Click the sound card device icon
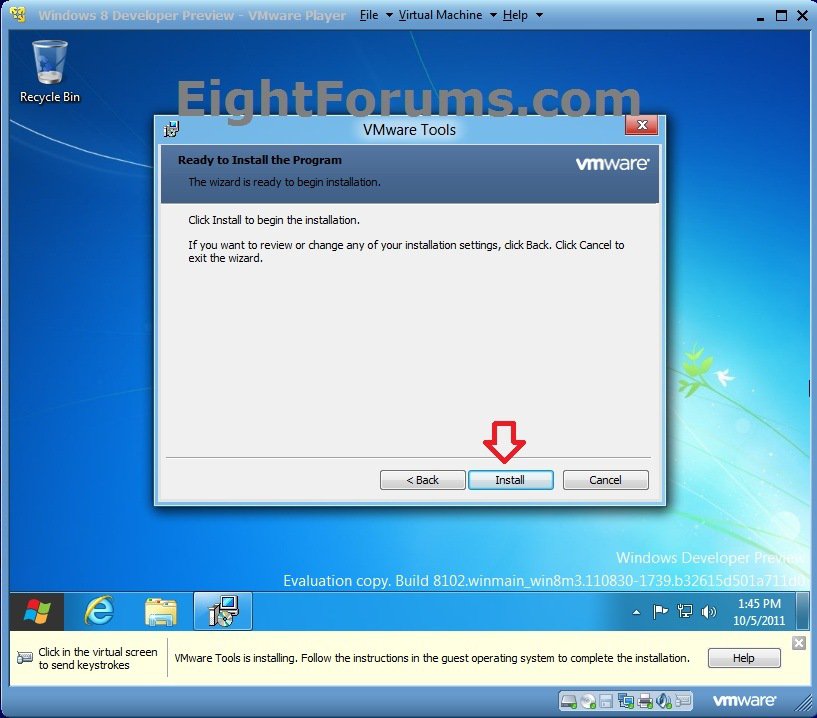The image size is (817, 718). coord(664,701)
